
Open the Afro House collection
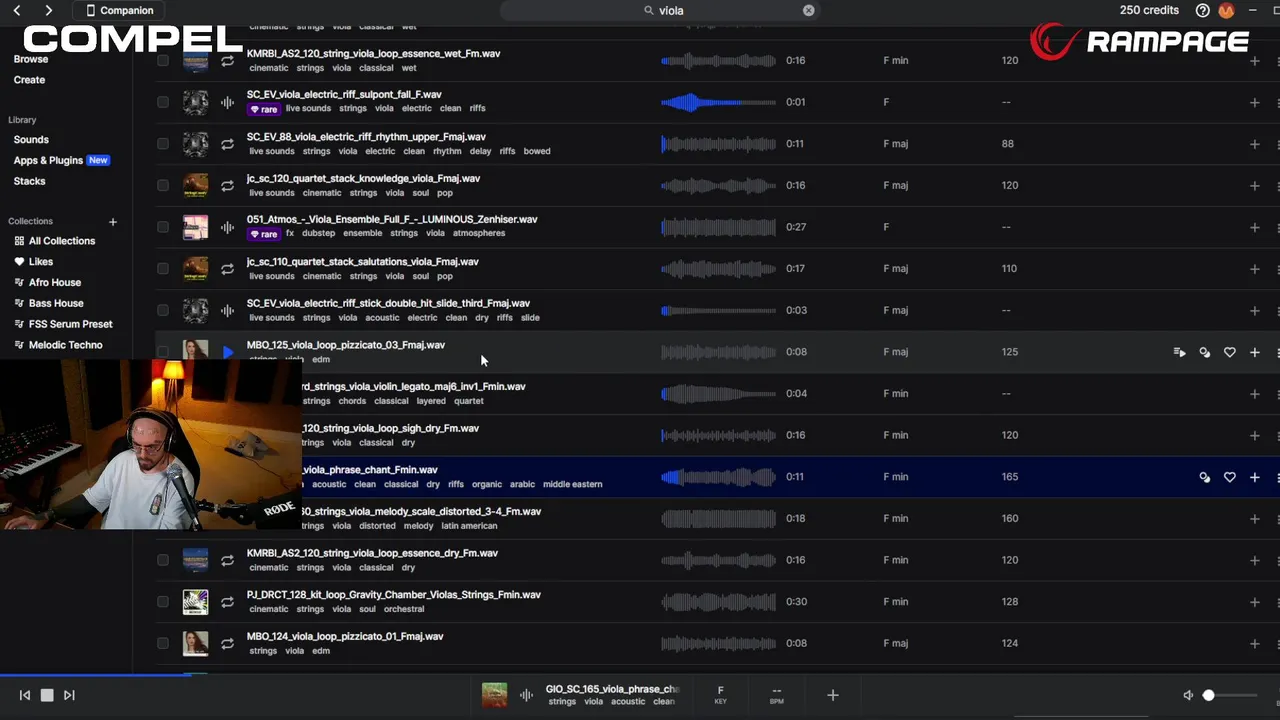coord(48,283)
